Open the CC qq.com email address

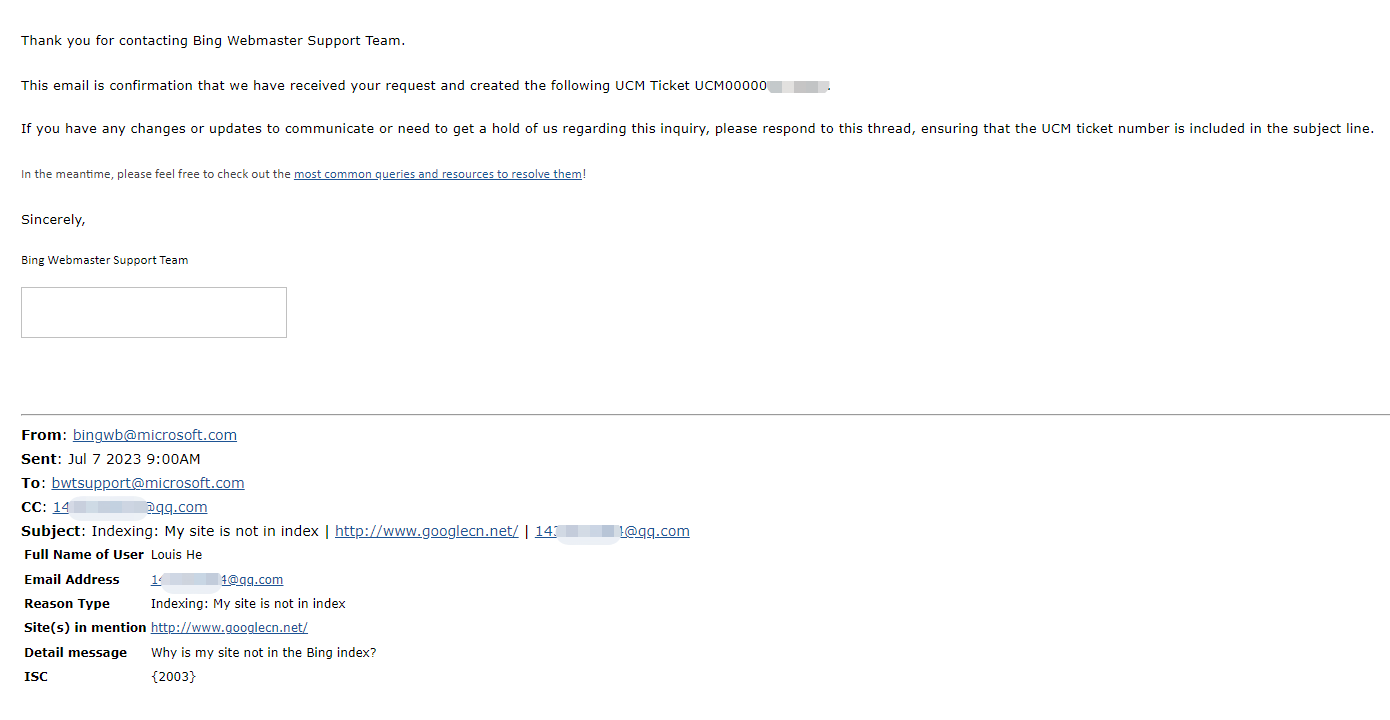coord(130,507)
